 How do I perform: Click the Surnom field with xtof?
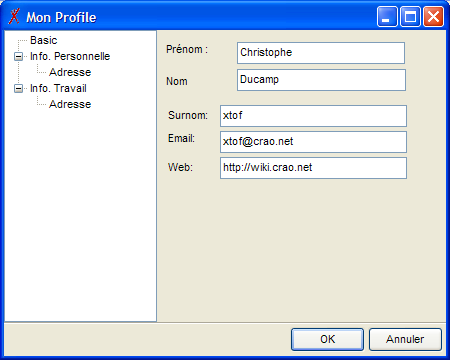(x=313, y=116)
